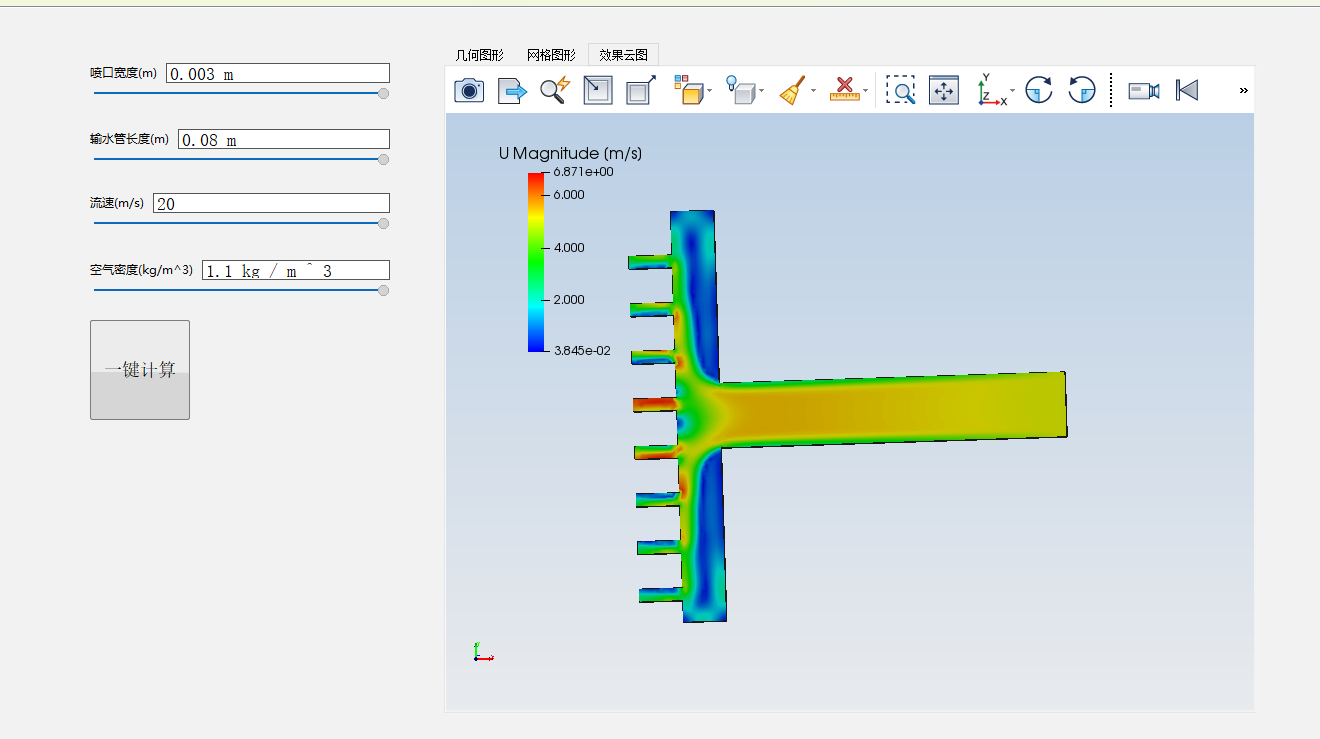The height and width of the screenshot is (739, 1320).
Task: Rotate the view clockwise with the icon
Action: (1039, 90)
